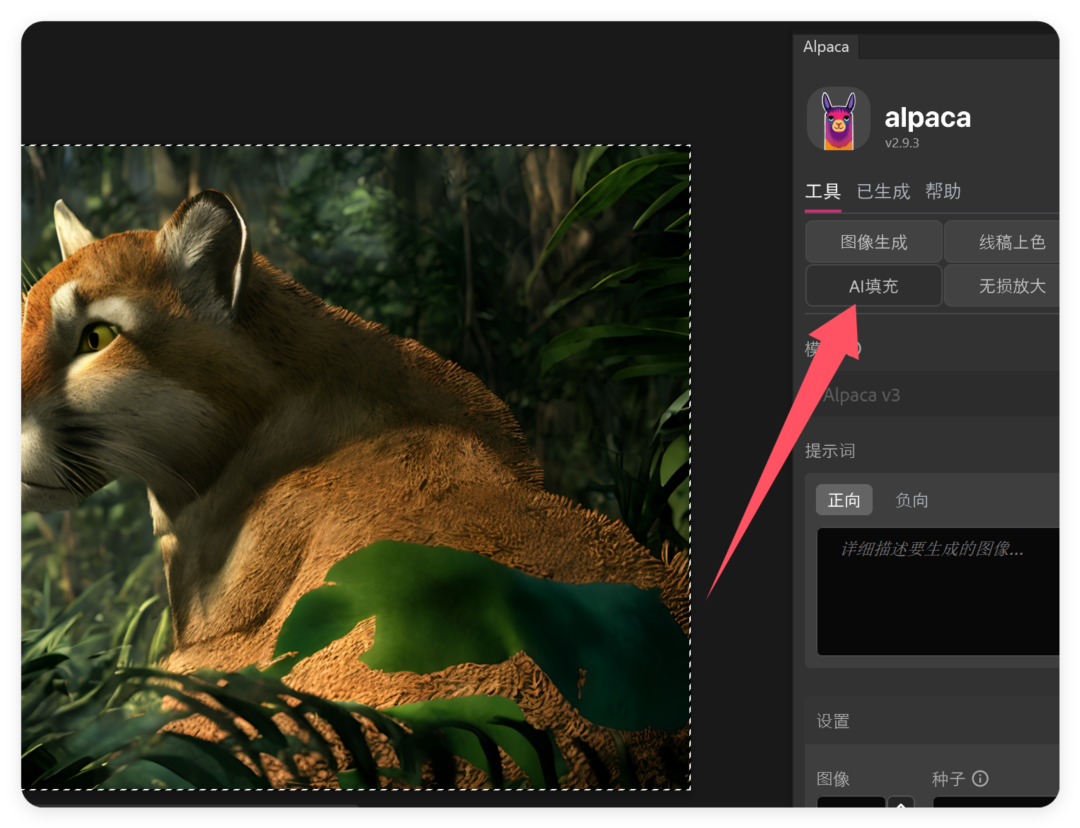Select the 正向 (Positive) prompt toggle
Viewport: 1080px width, 828px height.
pos(843,500)
